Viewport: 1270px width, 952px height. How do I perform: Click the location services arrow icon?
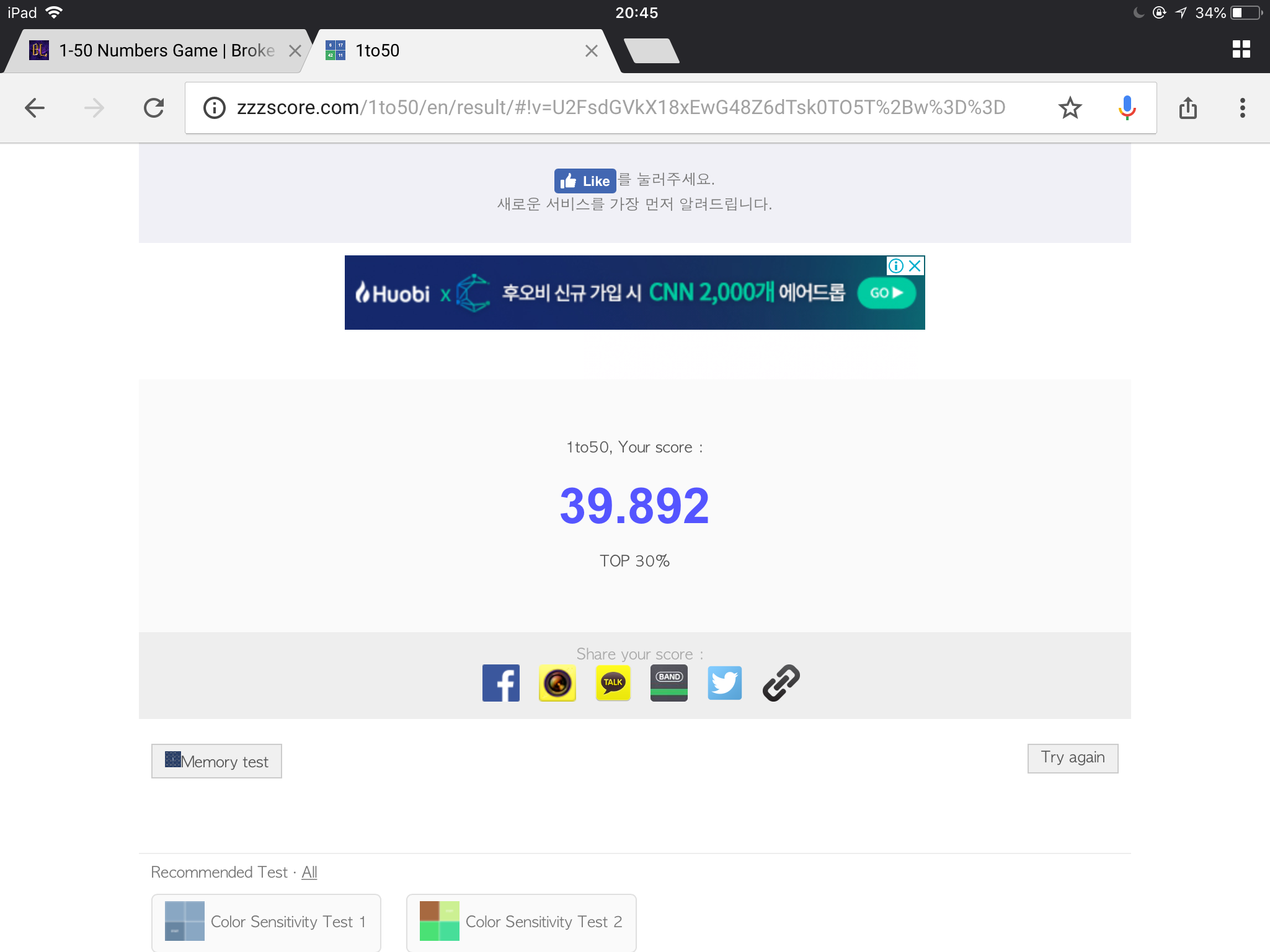coord(1181,12)
